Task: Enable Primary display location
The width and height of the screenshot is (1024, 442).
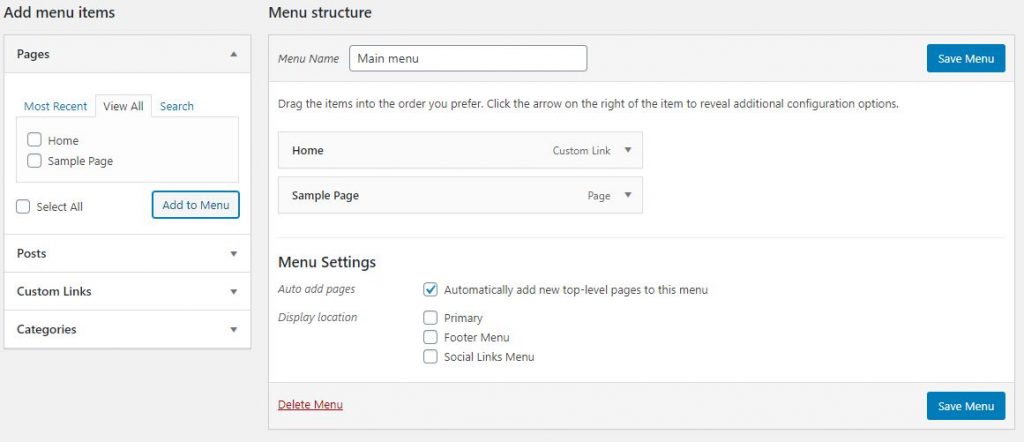Action: tap(430, 318)
